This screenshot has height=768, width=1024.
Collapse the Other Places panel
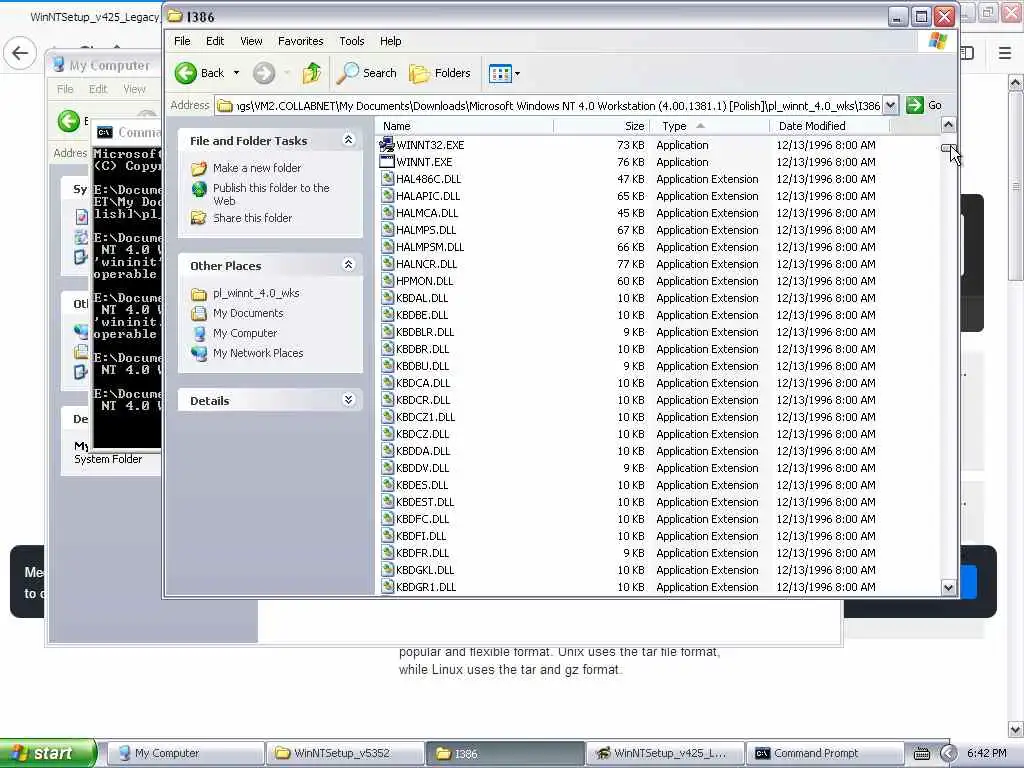click(348, 264)
